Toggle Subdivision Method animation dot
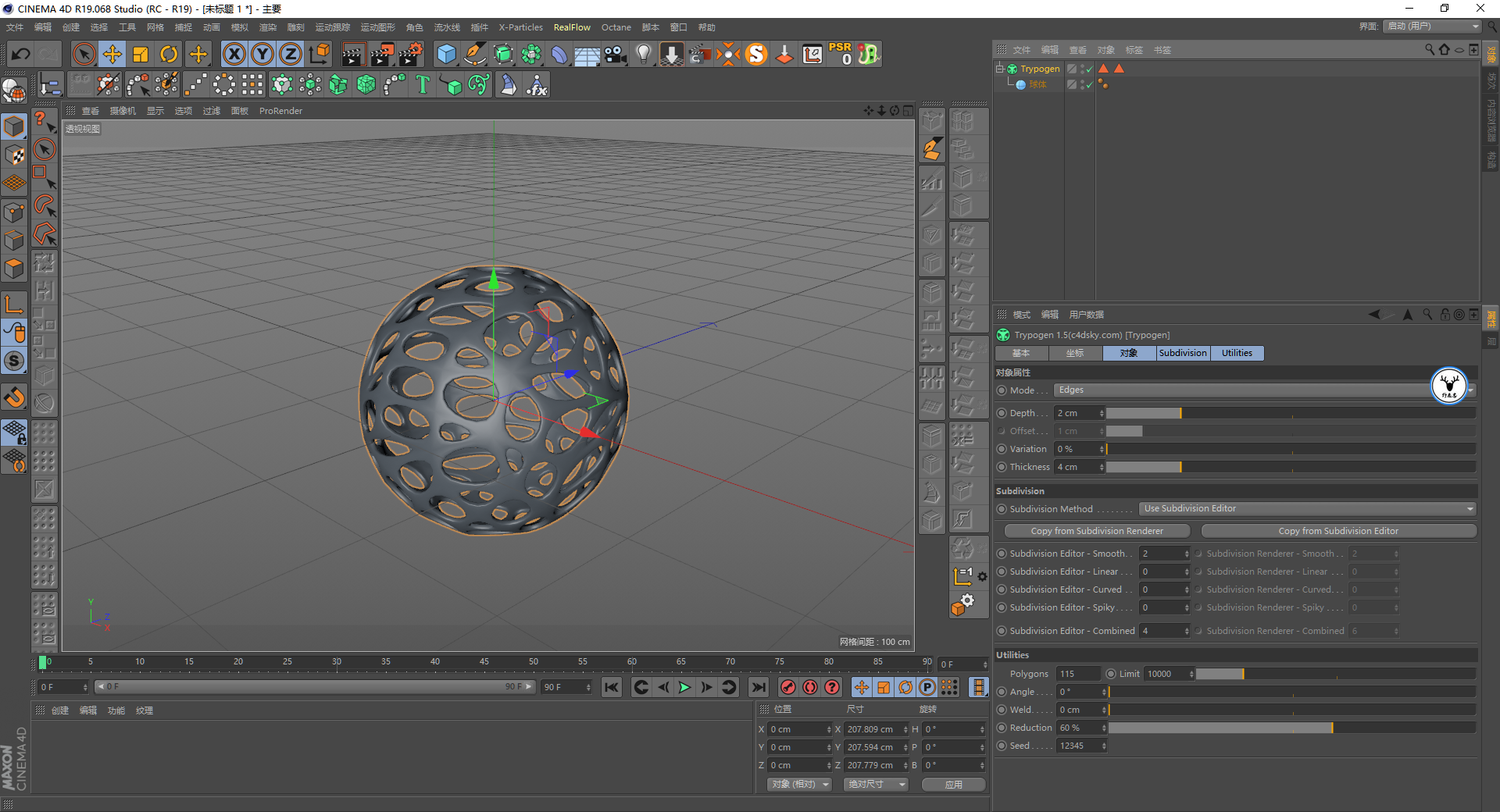This screenshot has width=1500, height=812. pyautogui.click(x=1002, y=509)
